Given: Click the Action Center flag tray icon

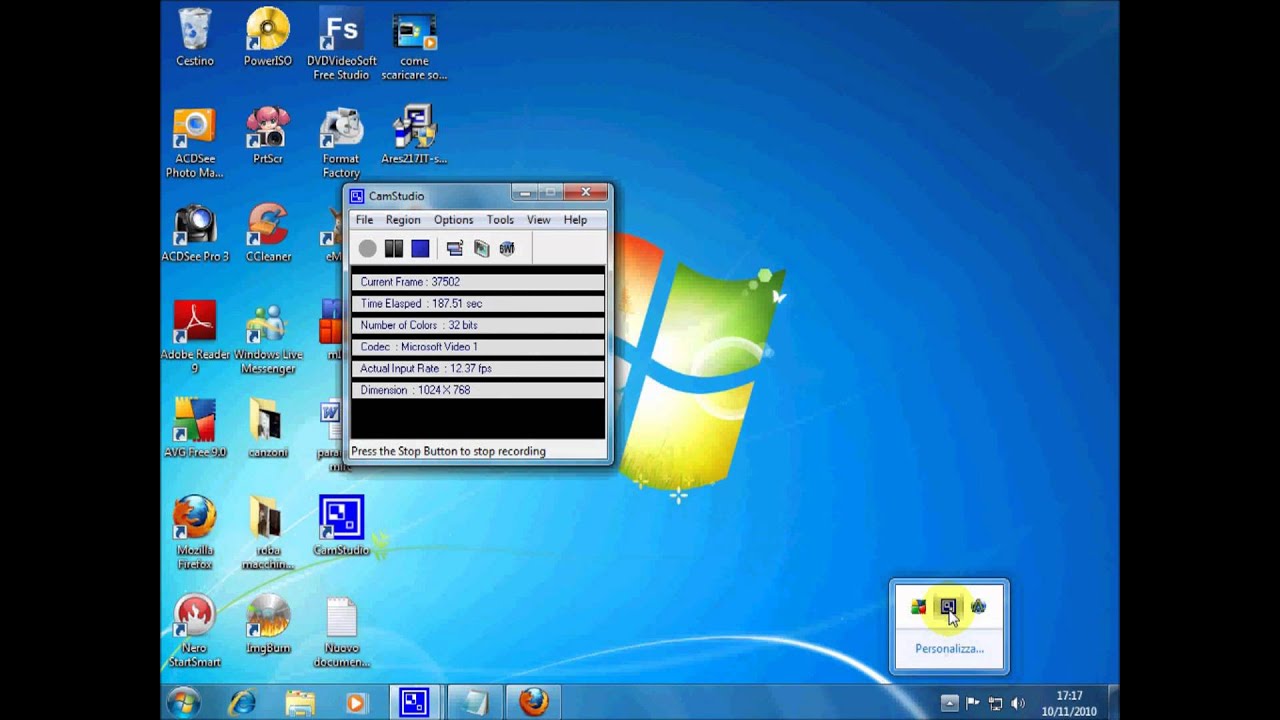Looking at the screenshot, I should [972, 703].
